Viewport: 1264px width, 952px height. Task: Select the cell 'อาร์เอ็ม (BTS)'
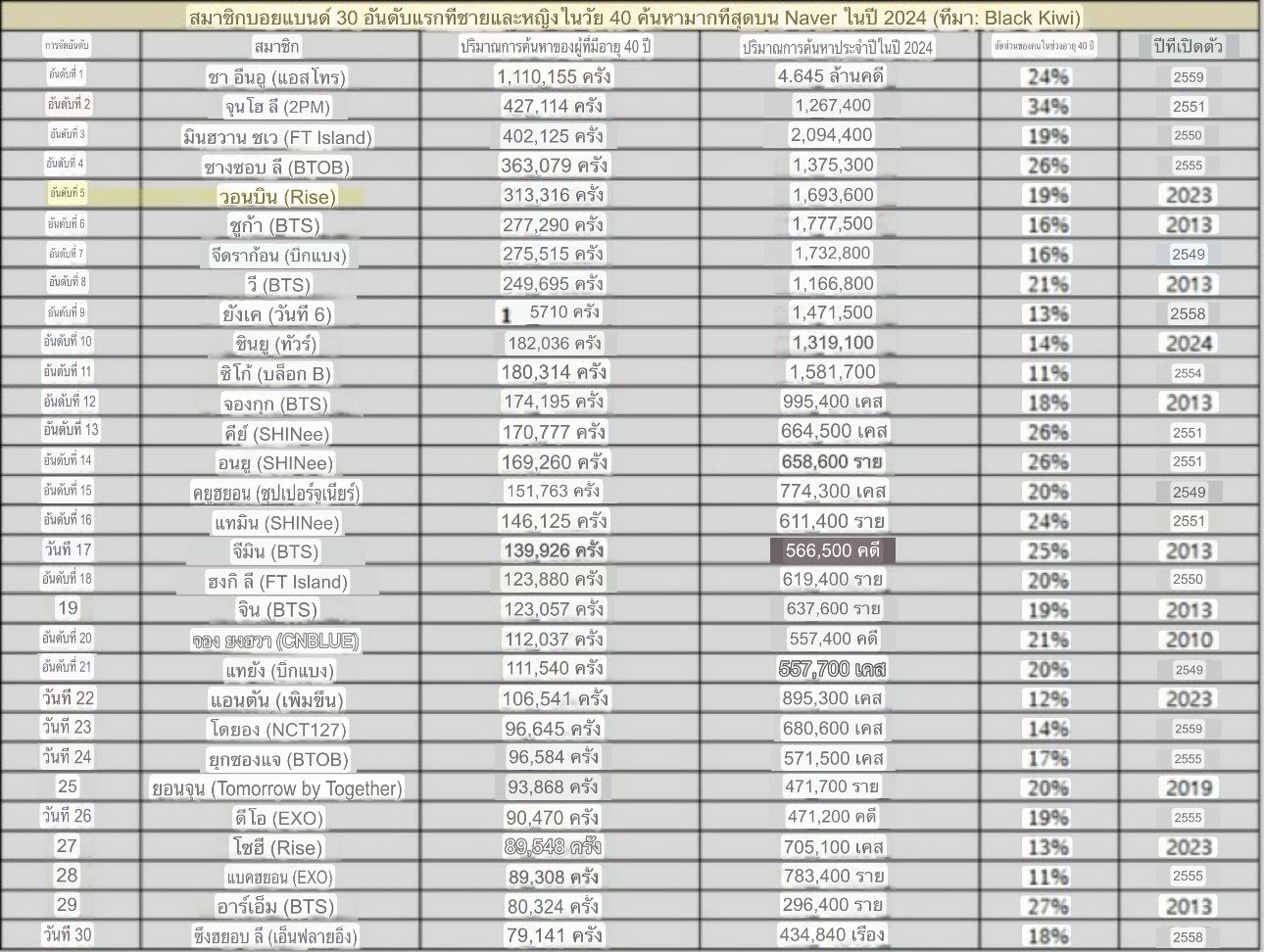click(x=277, y=907)
